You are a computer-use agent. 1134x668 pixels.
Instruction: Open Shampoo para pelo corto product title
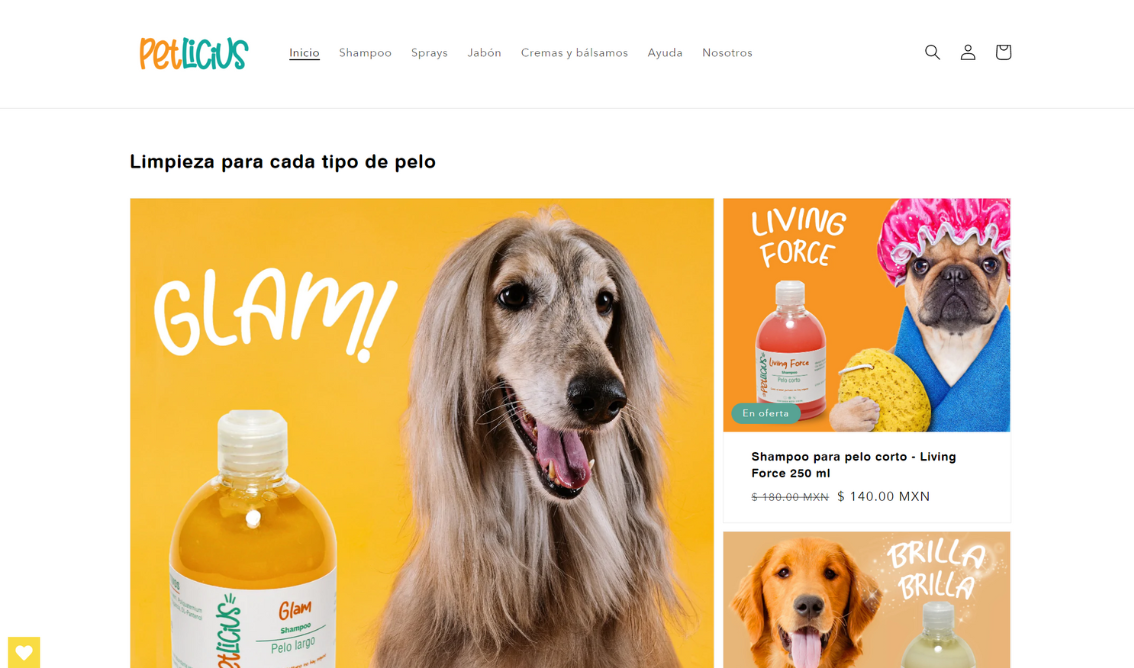click(853, 465)
